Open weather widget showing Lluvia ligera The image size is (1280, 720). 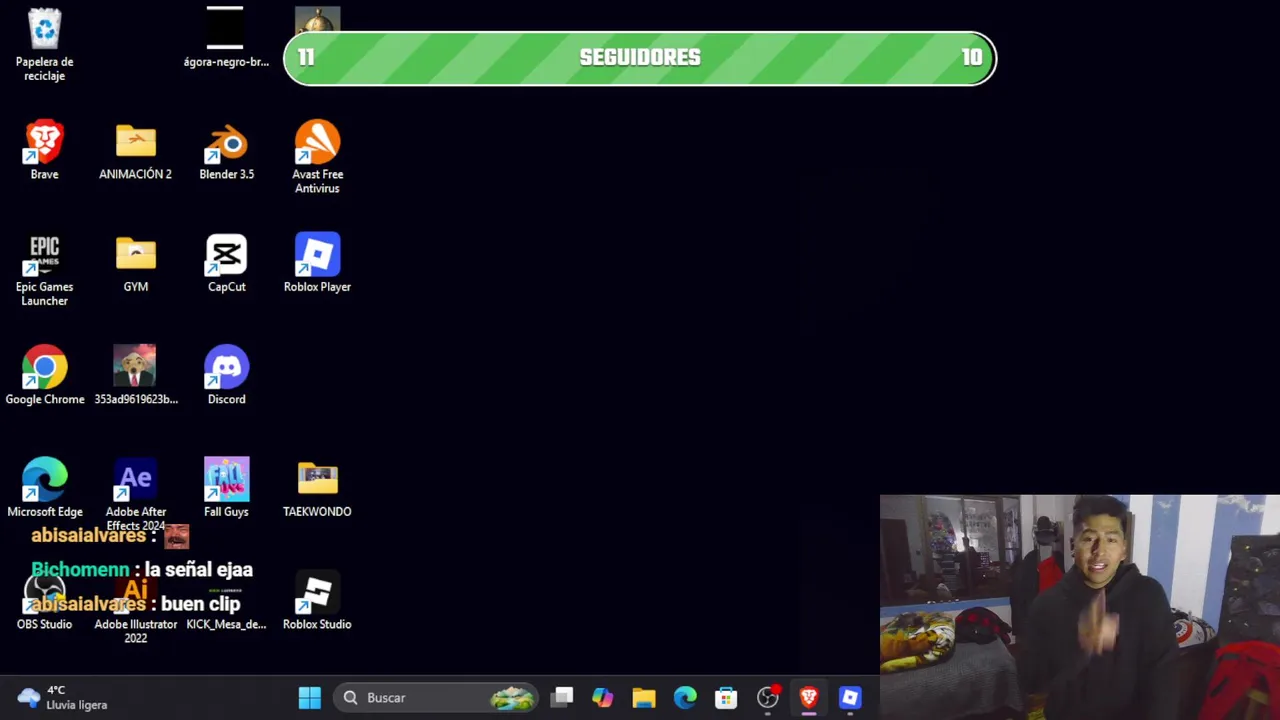click(62, 698)
